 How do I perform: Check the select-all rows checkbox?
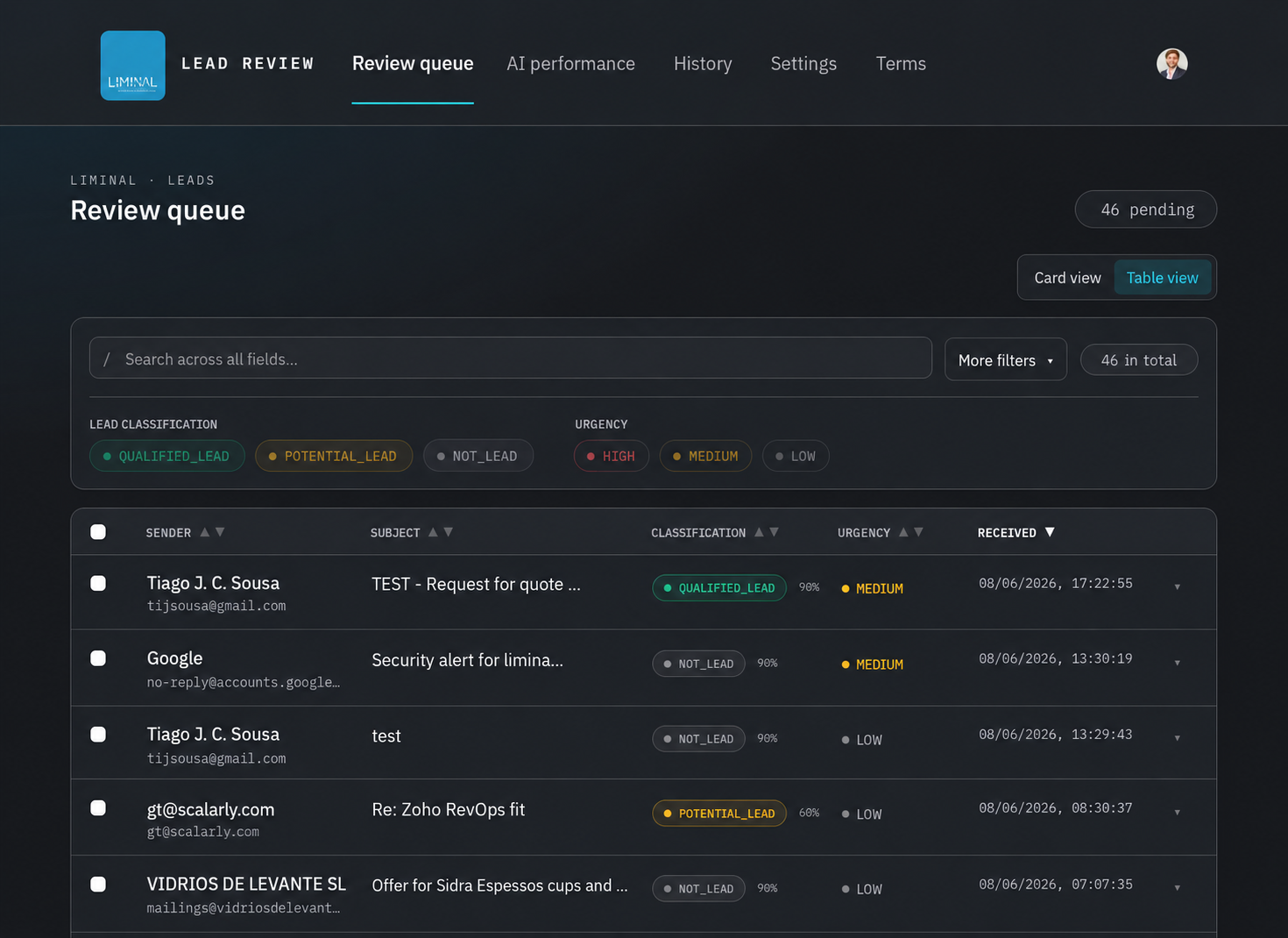point(98,532)
